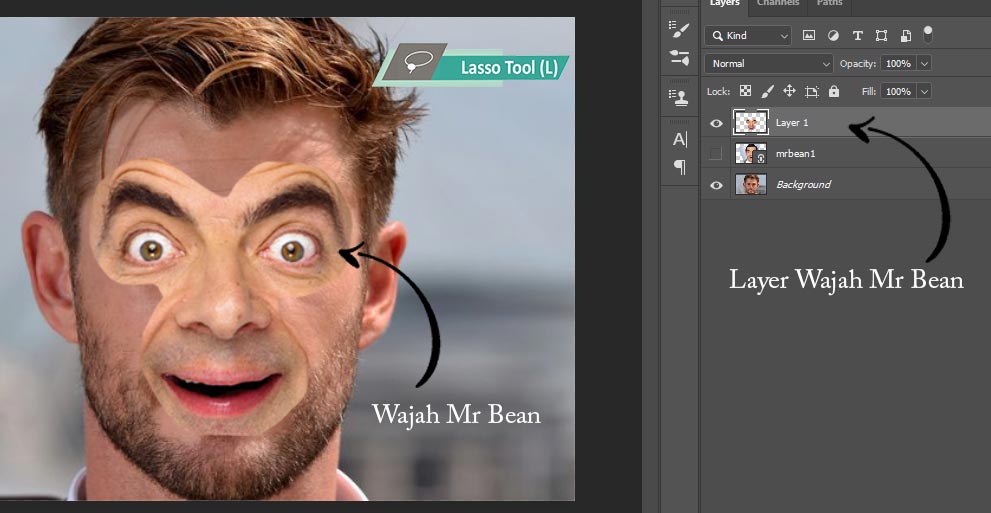Filter layers by pixel layers icon

pos(808,35)
